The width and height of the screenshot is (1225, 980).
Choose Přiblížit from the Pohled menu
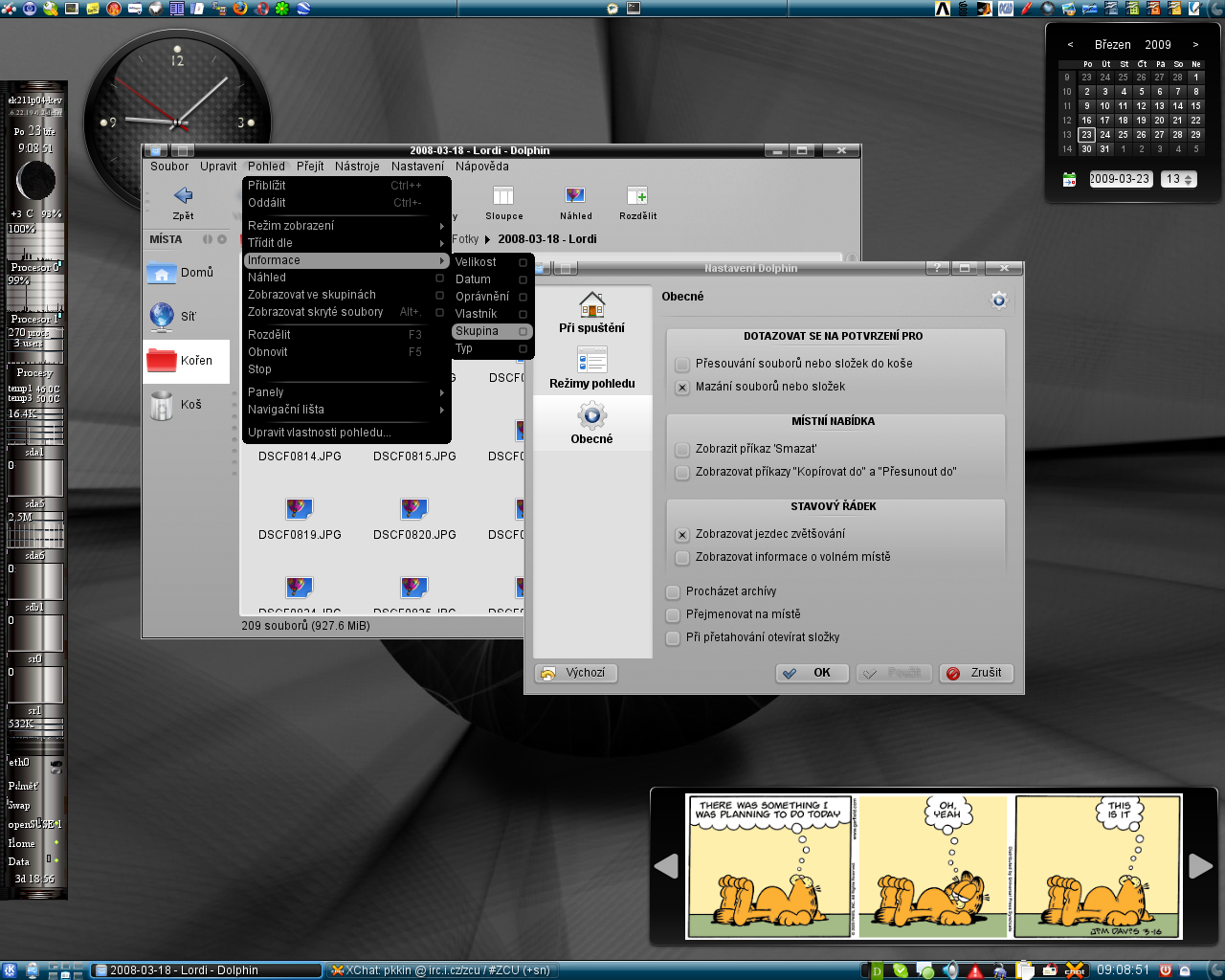pos(346,186)
